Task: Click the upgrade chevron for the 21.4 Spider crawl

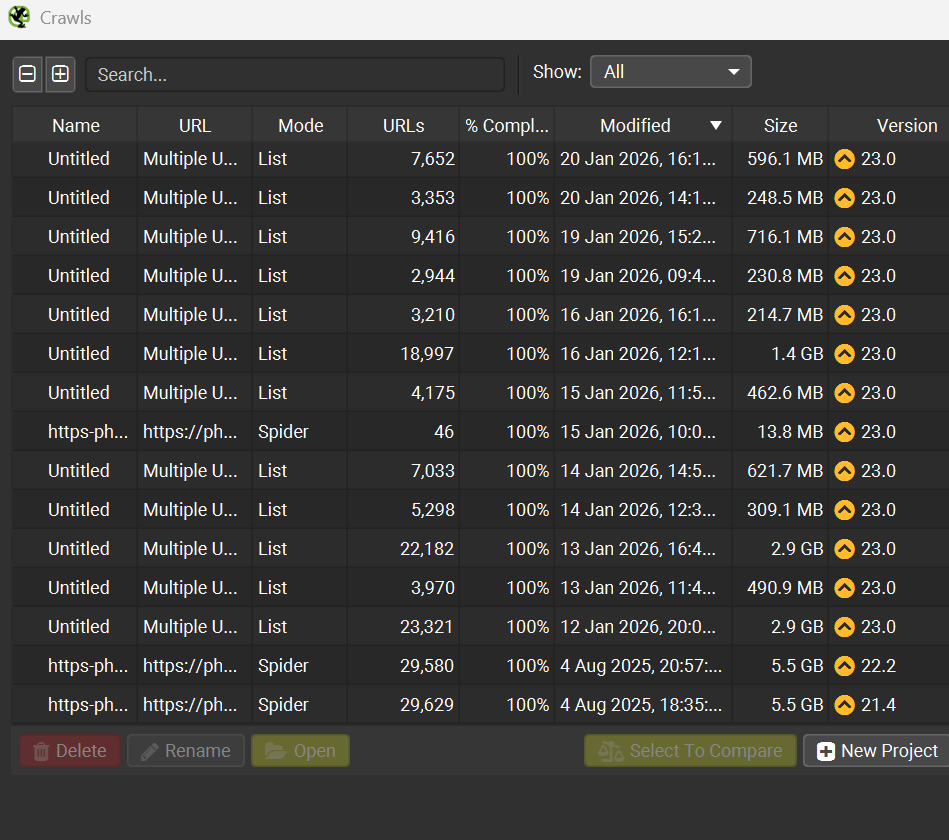Action: (x=845, y=704)
